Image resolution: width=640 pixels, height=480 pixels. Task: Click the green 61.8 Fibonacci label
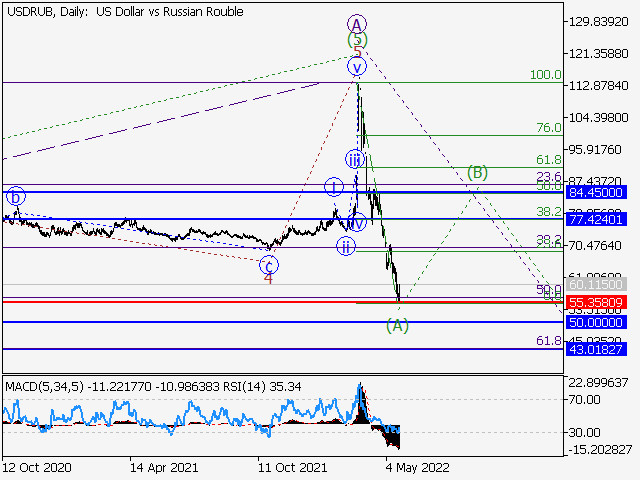tap(549, 160)
